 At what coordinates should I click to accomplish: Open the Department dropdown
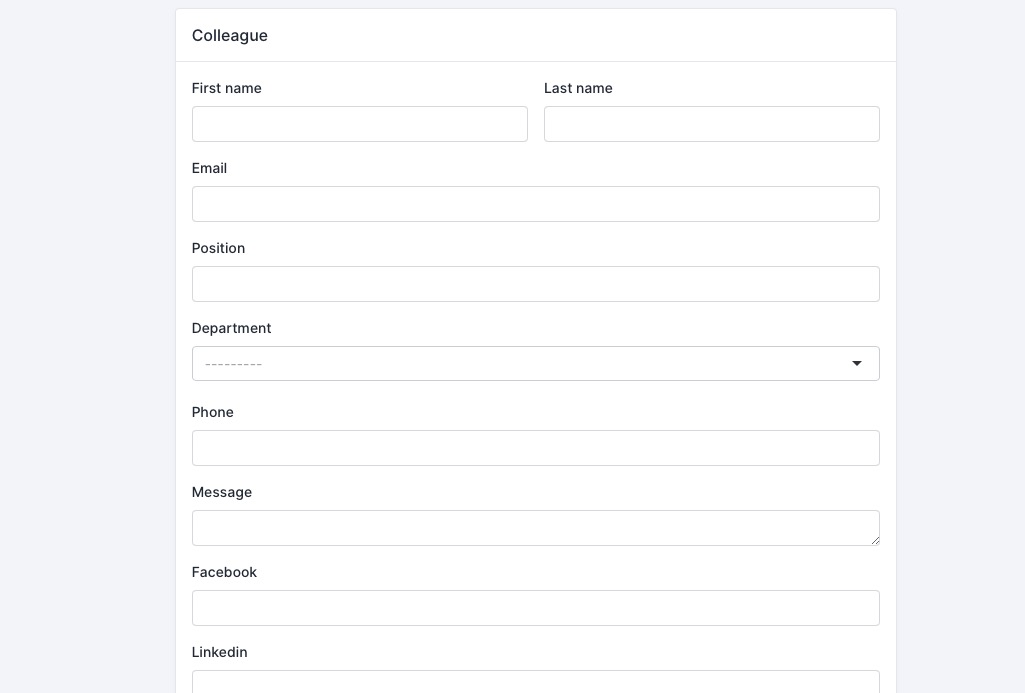[x=536, y=363]
